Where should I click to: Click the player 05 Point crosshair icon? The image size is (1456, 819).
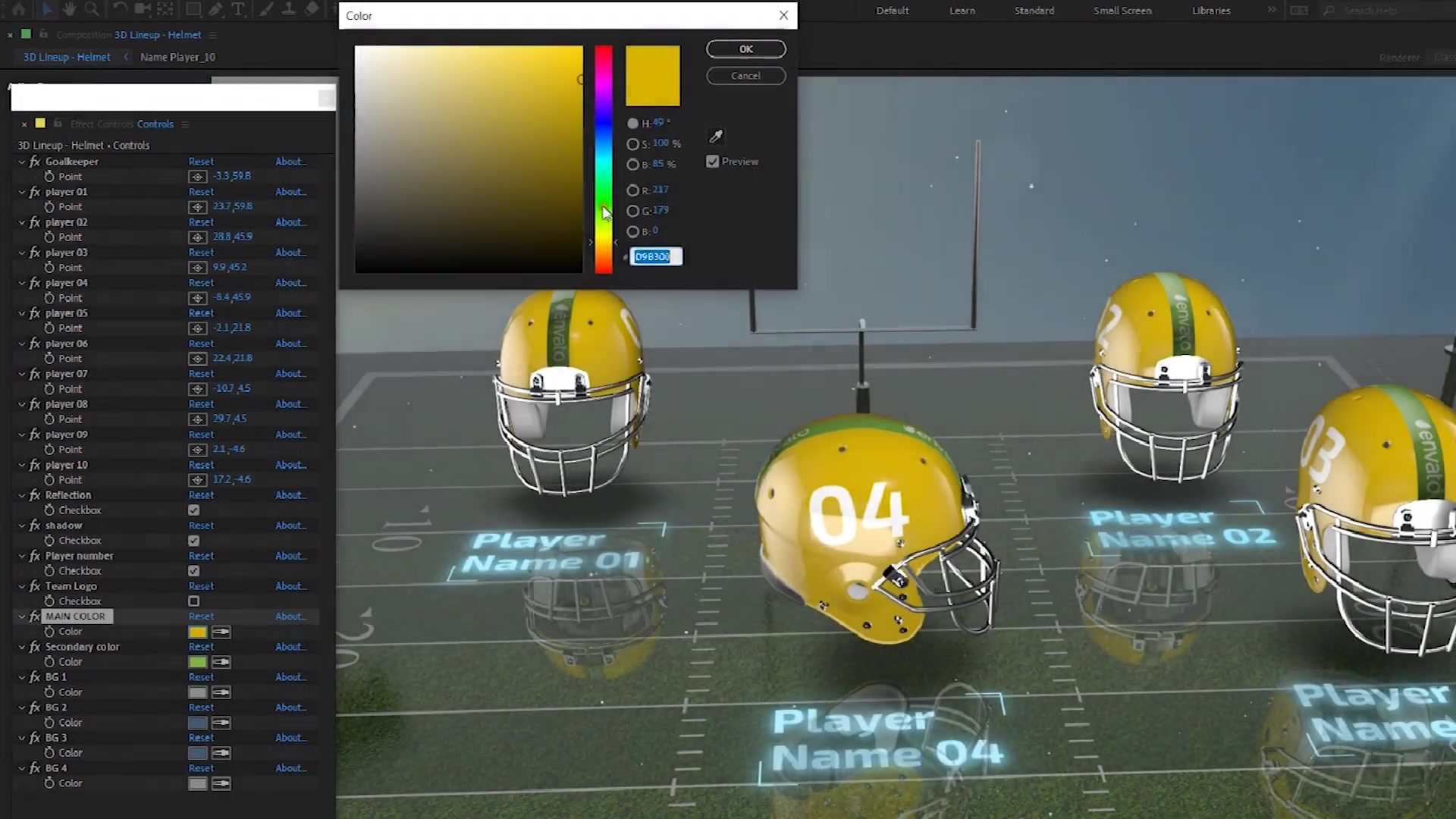pos(197,328)
